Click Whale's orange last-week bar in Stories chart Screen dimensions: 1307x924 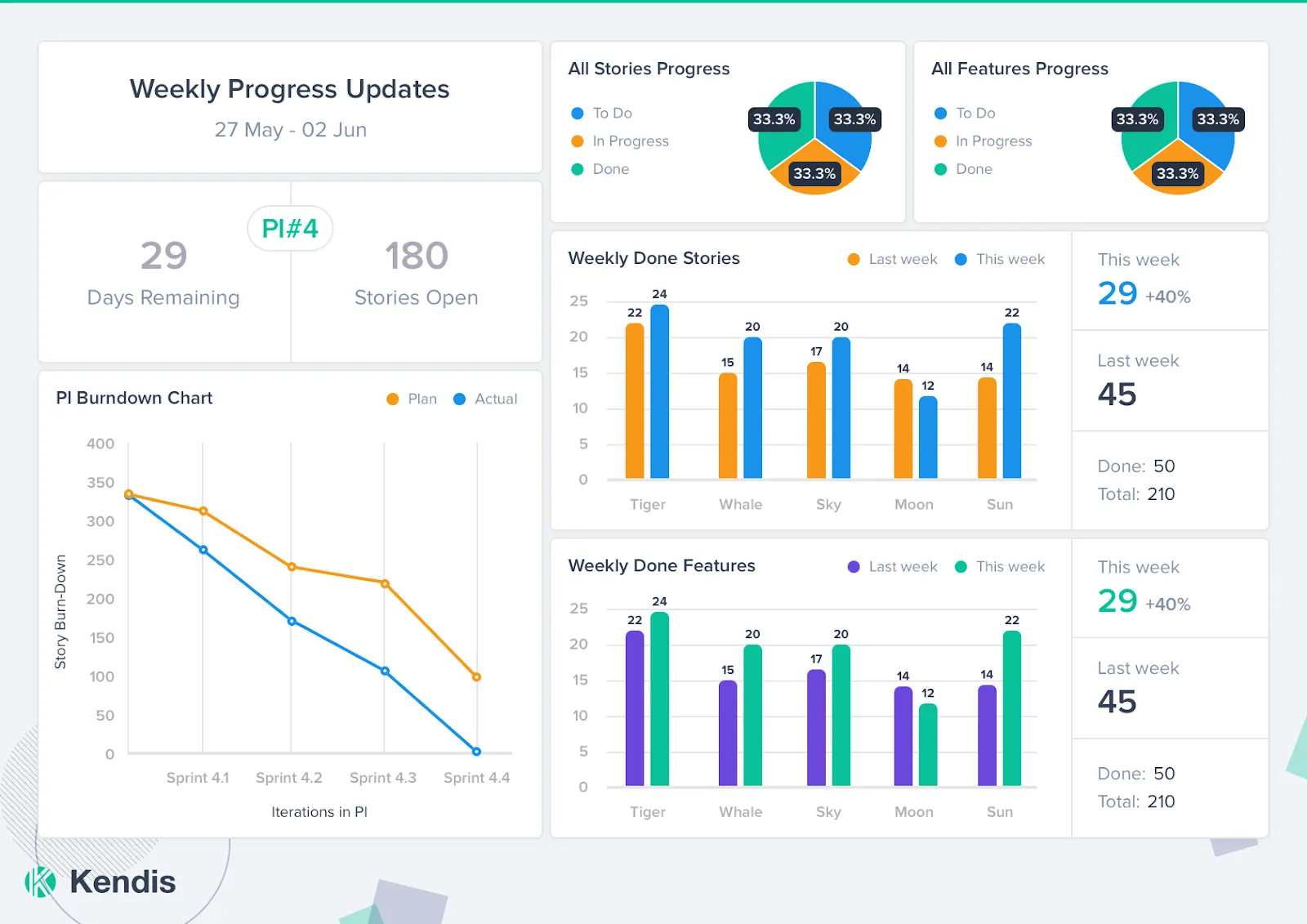pos(728,426)
